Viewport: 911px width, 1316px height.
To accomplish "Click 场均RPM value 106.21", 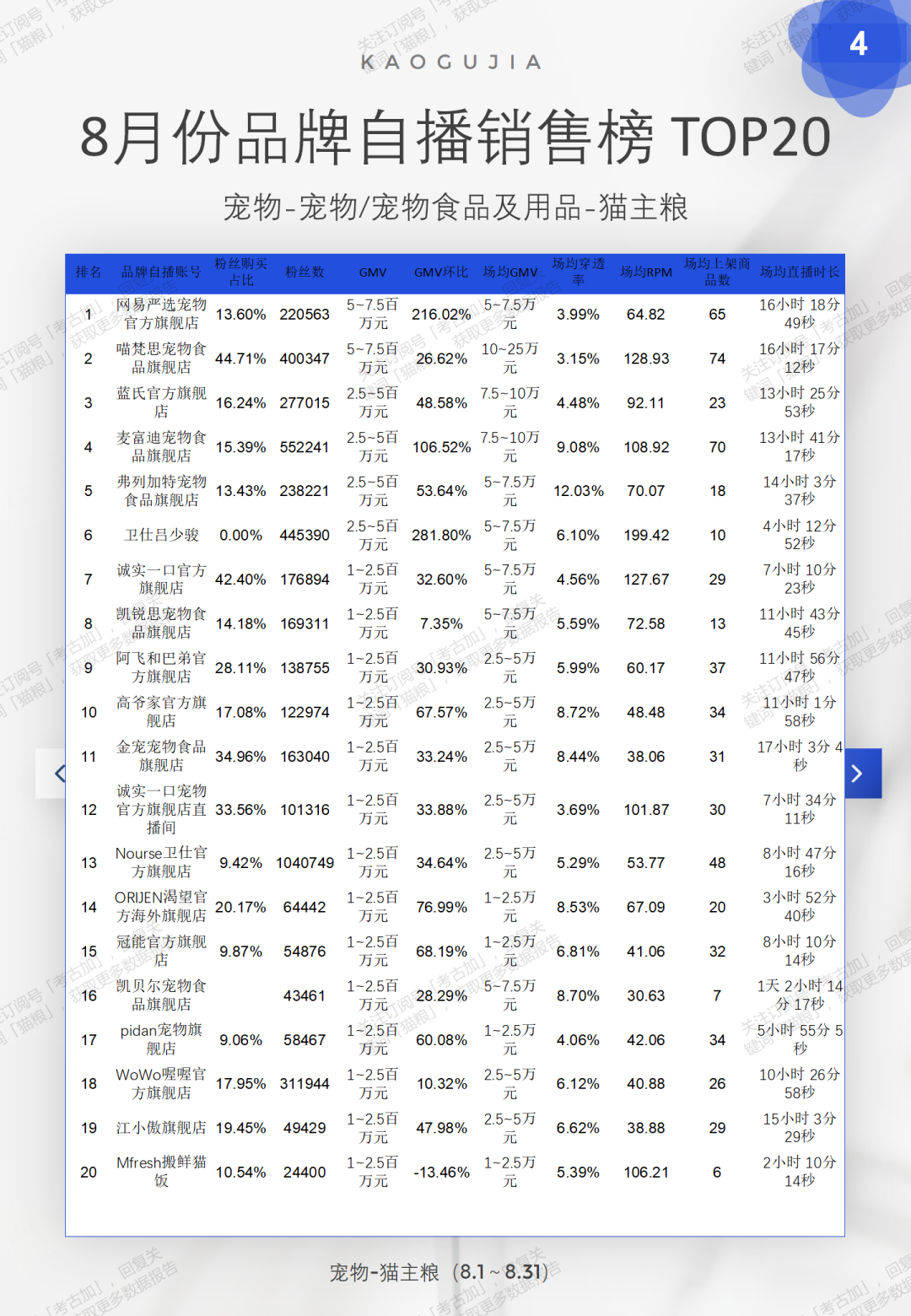I will [x=646, y=1173].
